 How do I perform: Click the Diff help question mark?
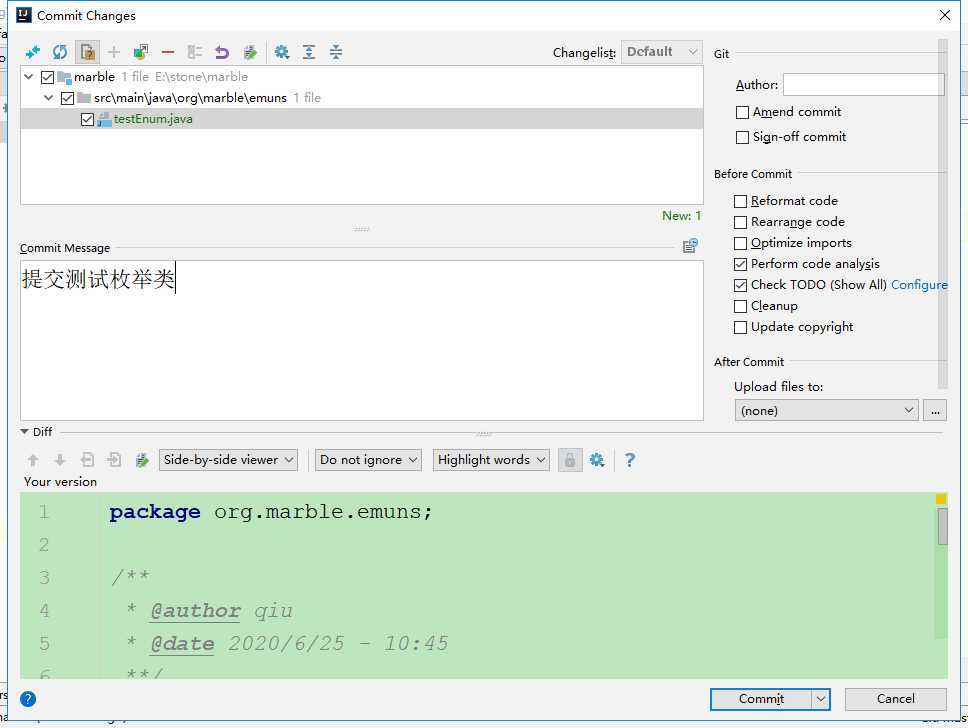point(629,460)
